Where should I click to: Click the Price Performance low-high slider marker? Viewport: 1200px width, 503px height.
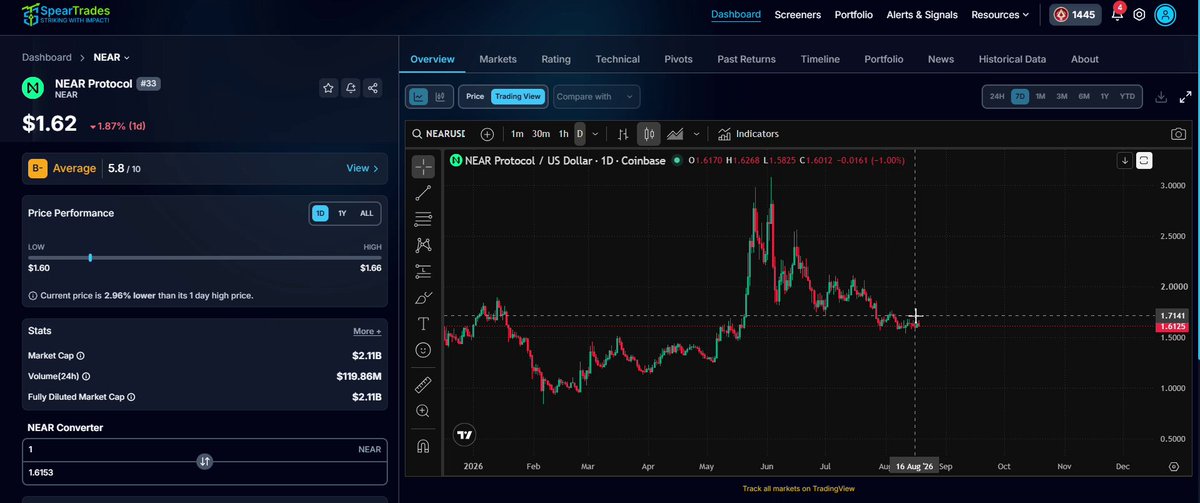pos(90,257)
